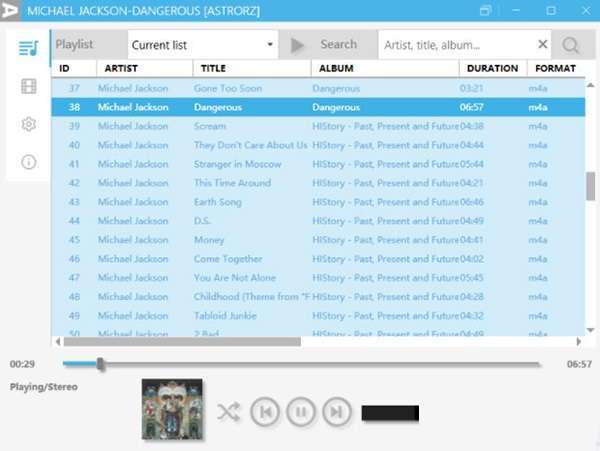The height and width of the screenshot is (451, 600).
Task: Sort by the ALBUM column header
Action: point(385,68)
